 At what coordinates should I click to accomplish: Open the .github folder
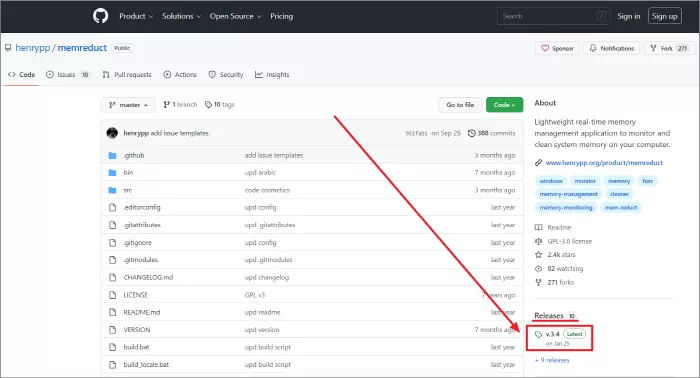click(x=134, y=155)
